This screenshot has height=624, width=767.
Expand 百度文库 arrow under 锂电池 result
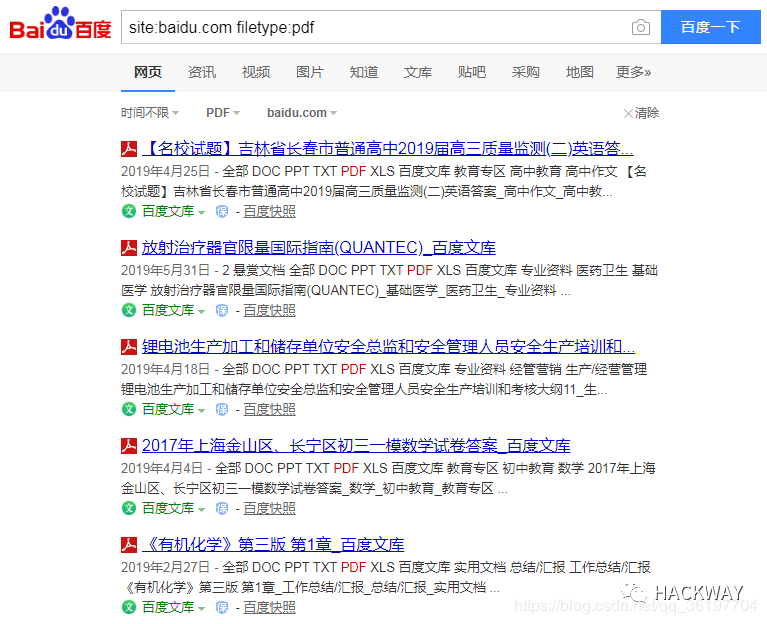pos(202,410)
